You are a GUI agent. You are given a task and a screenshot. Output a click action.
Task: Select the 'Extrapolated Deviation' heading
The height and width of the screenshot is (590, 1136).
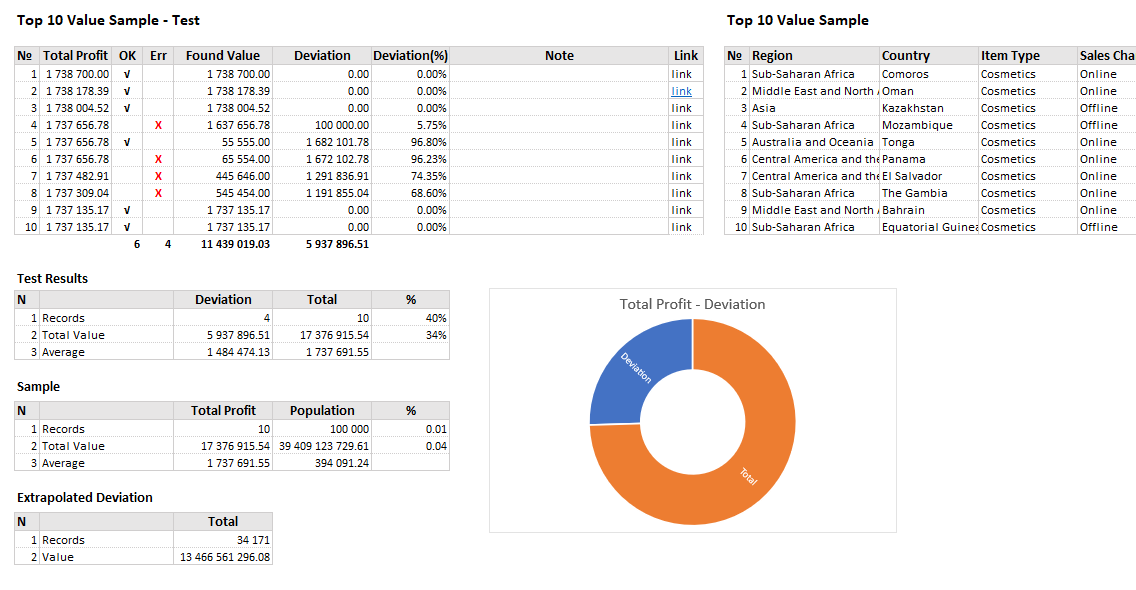pos(85,497)
